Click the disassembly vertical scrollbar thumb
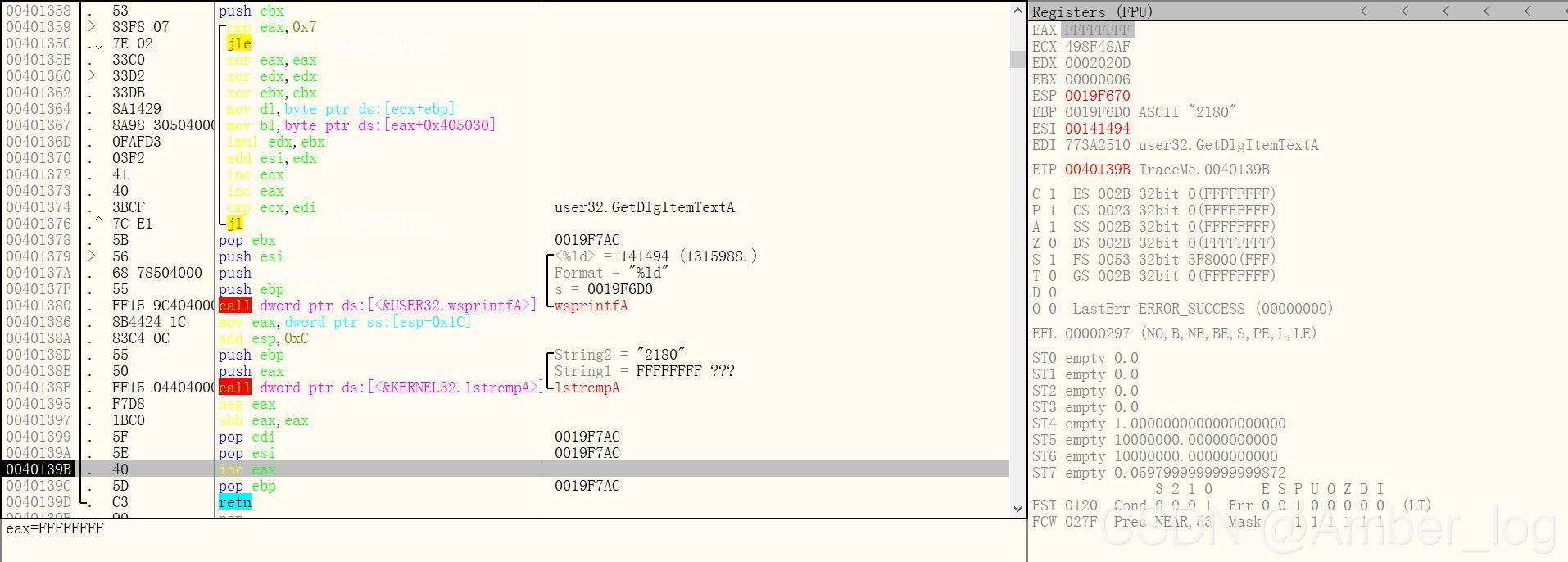This screenshot has width=1568, height=562. 1018,60
